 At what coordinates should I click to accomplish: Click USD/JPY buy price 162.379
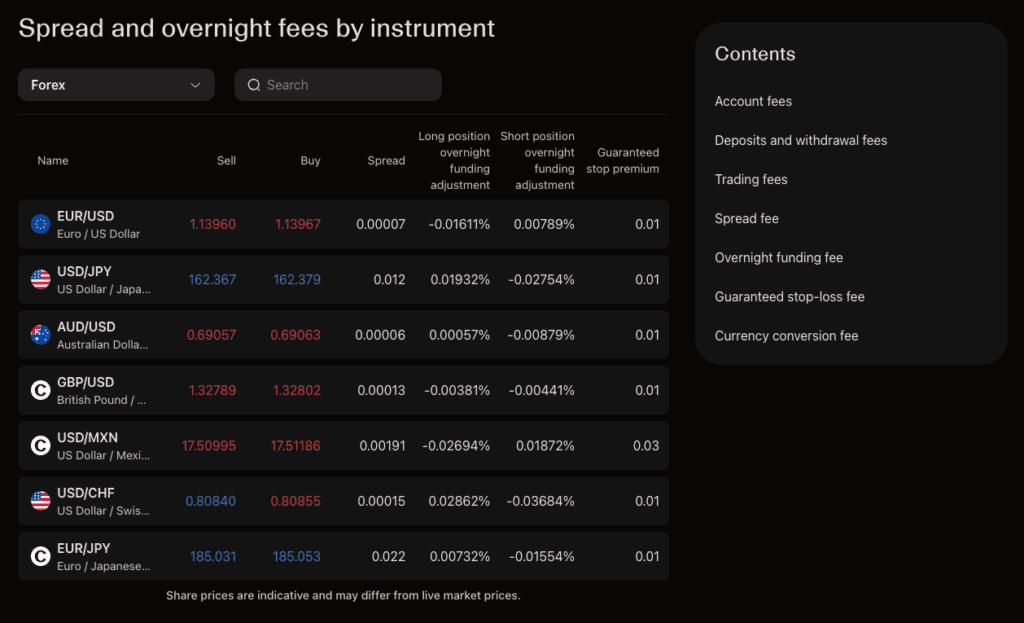297,280
